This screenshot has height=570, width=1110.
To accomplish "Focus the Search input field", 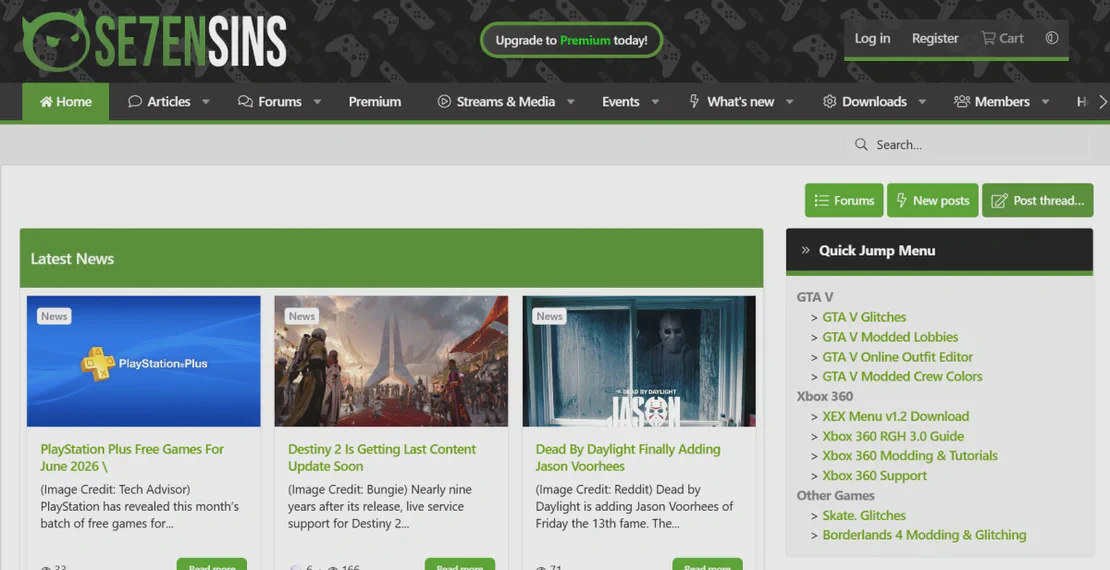I will tap(967, 144).
